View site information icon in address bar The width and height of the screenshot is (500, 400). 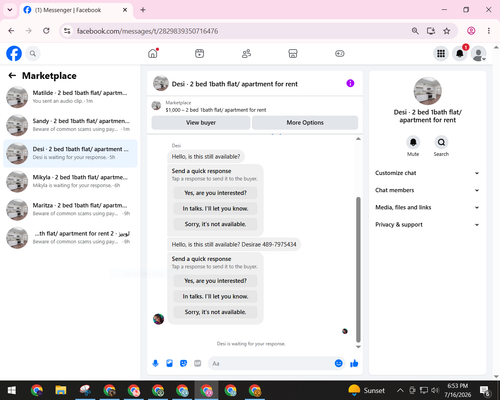click(x=67, y=31)
